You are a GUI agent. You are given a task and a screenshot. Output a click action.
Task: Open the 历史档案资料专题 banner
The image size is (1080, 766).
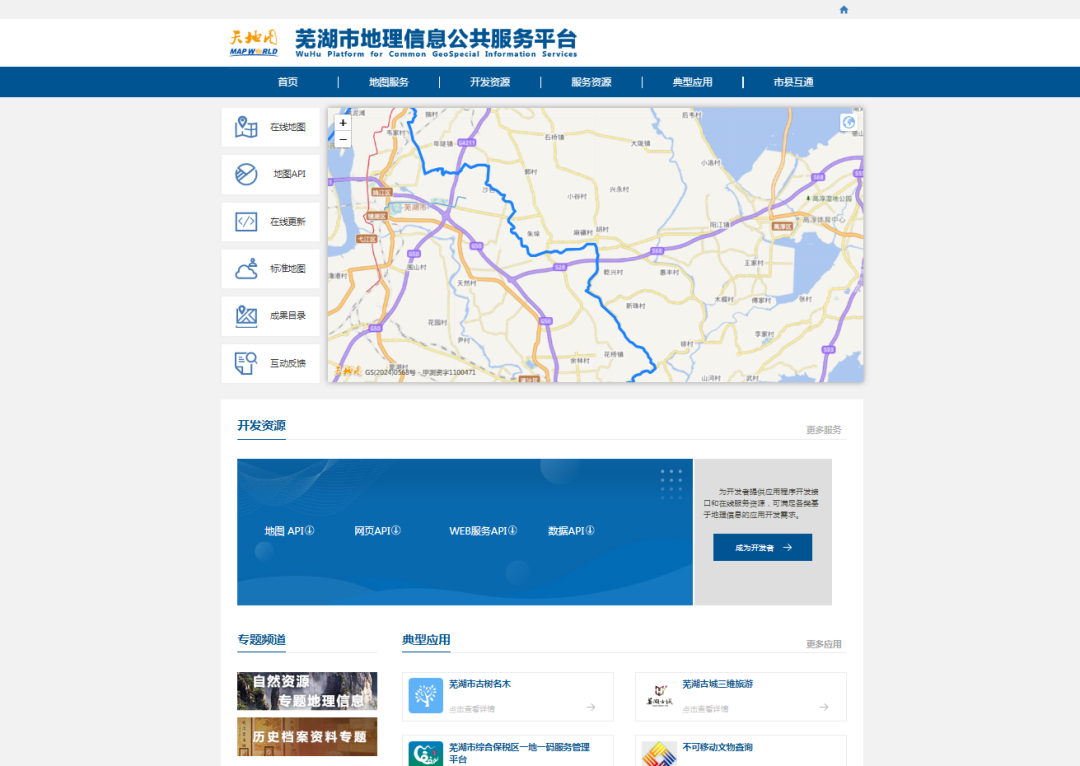(307, 736)
